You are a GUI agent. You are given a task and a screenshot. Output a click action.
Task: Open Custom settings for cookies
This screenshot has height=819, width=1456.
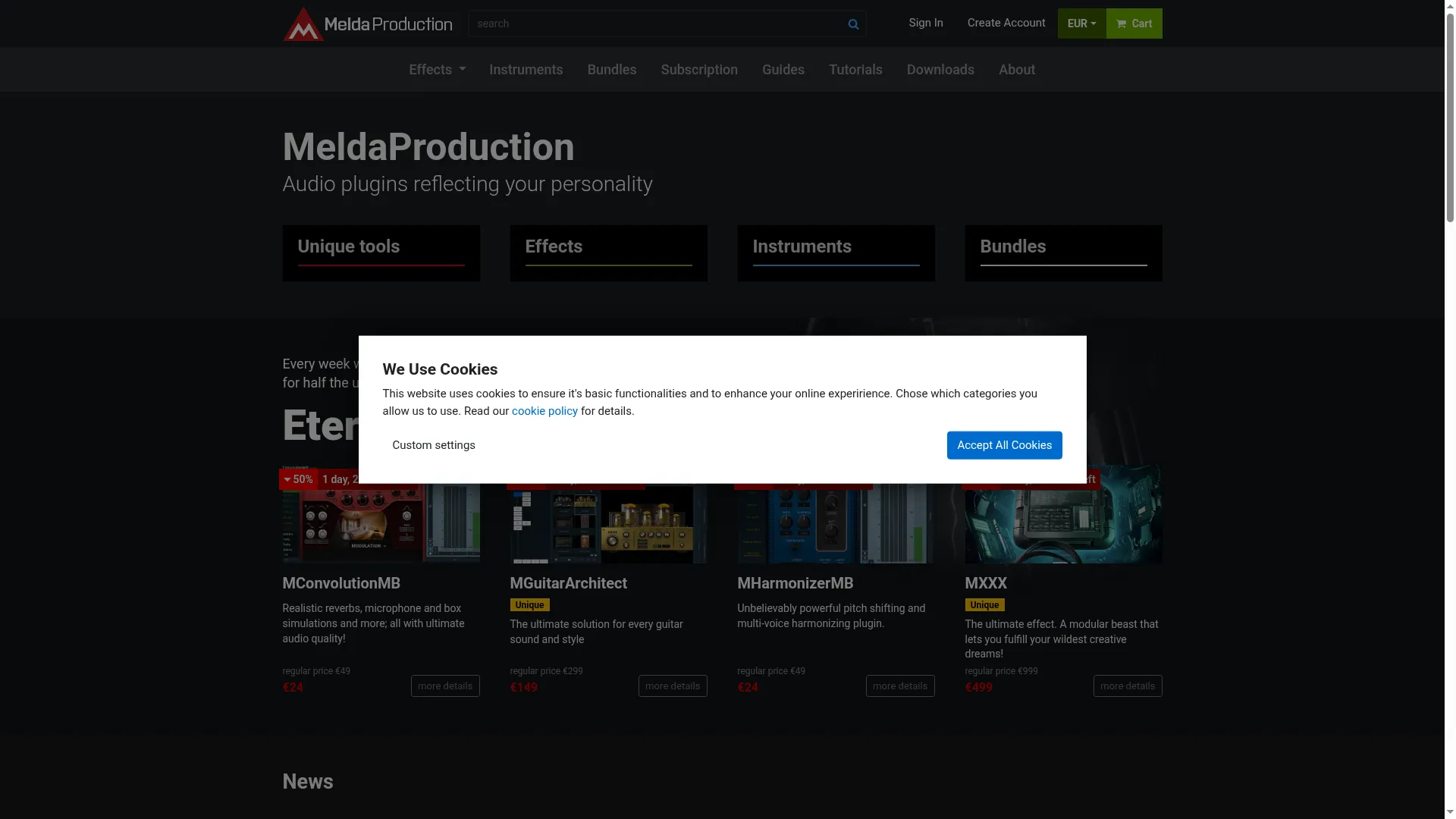(x=433, y=445)
